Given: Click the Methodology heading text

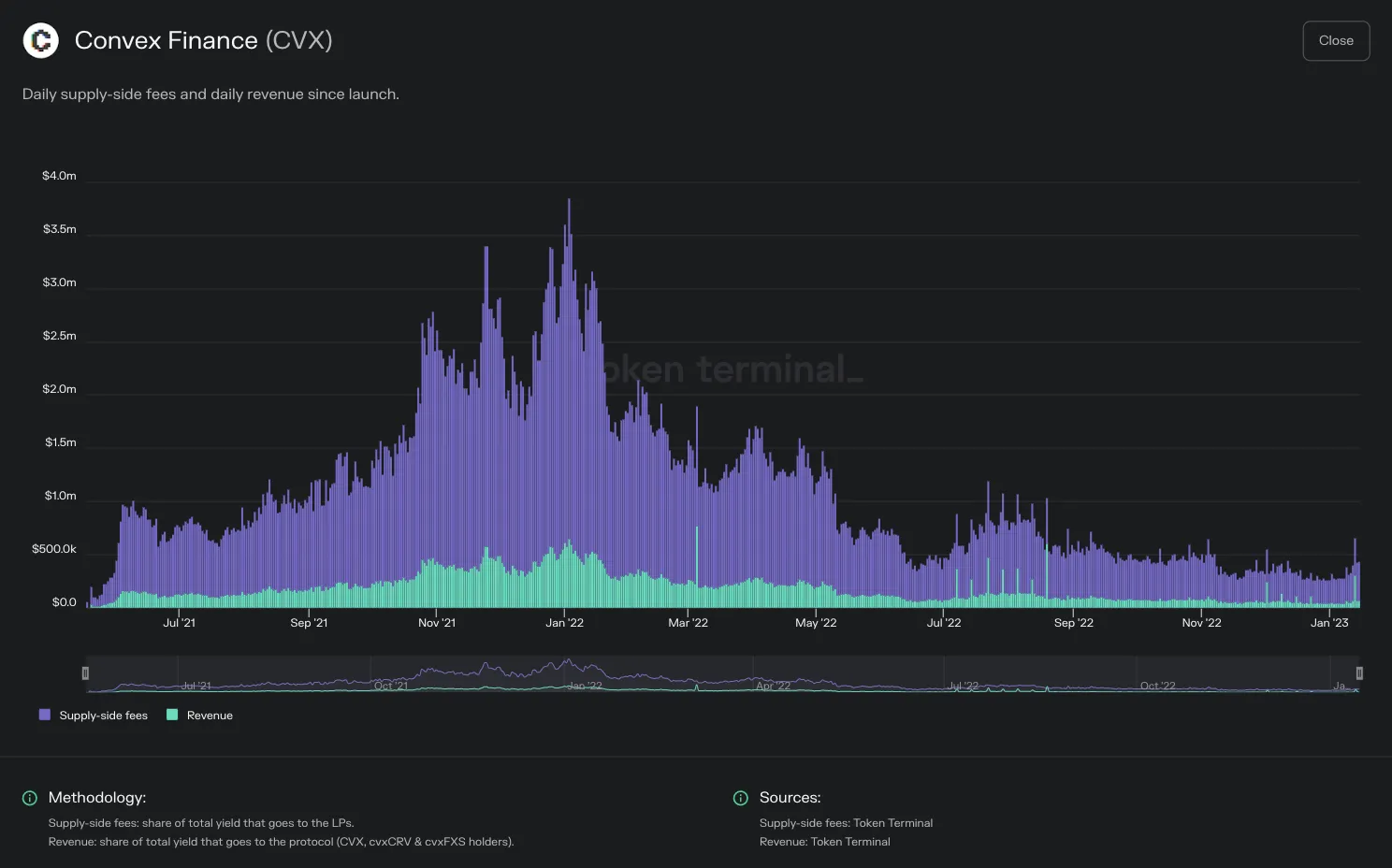Looking at the screenshot, I should click(97, 798).
